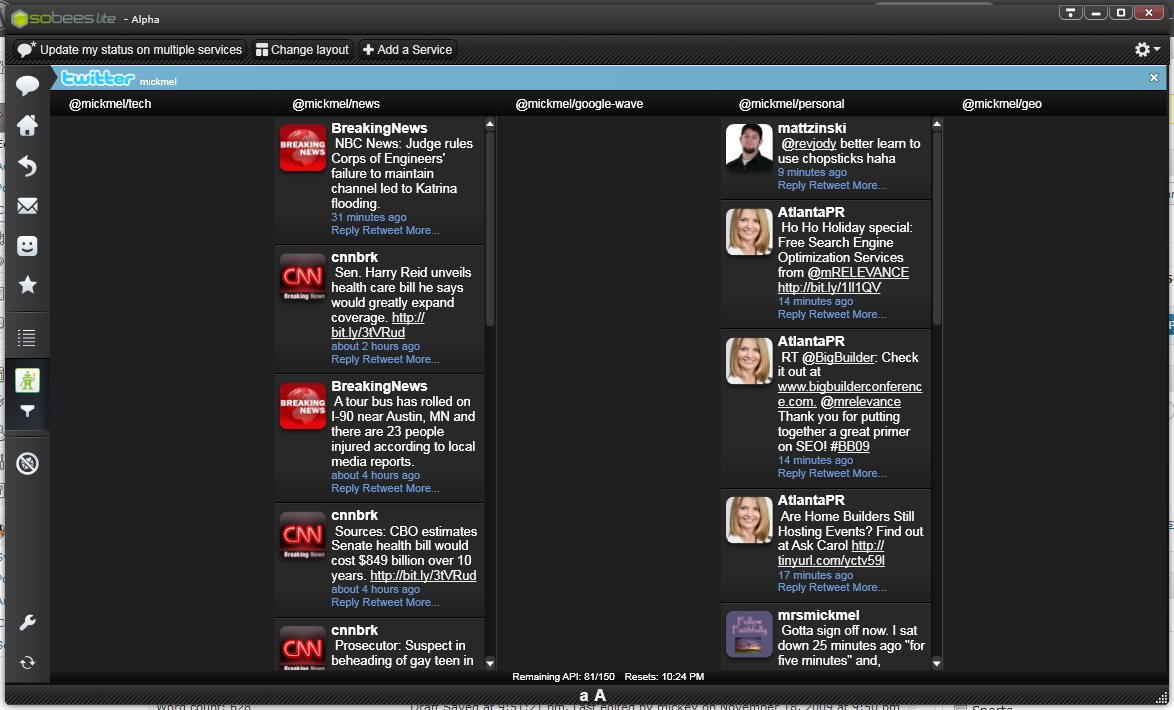Open the mattzinski username
The height and width of the screenshot is (710, 1174).
(812, 128)
